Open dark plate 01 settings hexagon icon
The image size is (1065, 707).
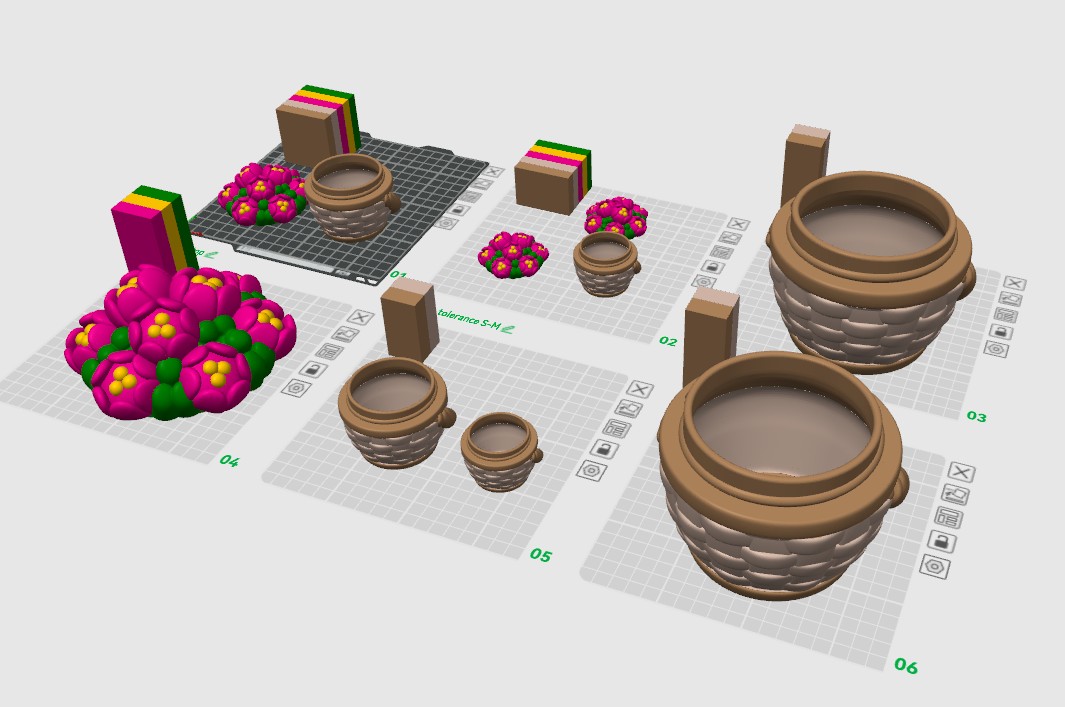[447, 223]
